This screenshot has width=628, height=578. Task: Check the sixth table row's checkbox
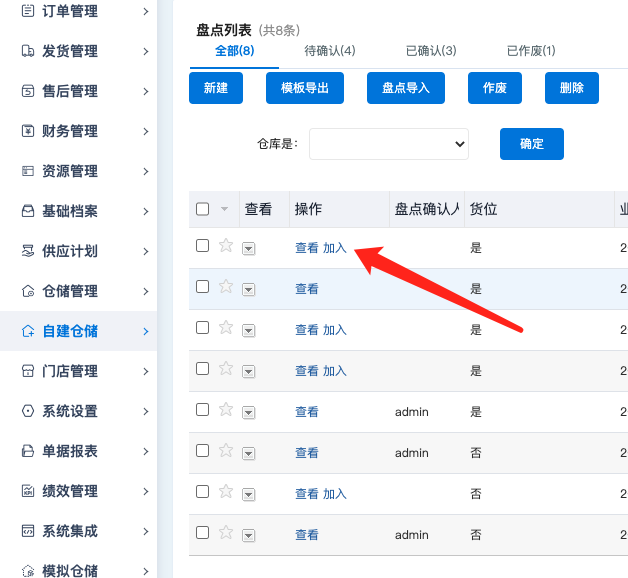tap(202, 451)
